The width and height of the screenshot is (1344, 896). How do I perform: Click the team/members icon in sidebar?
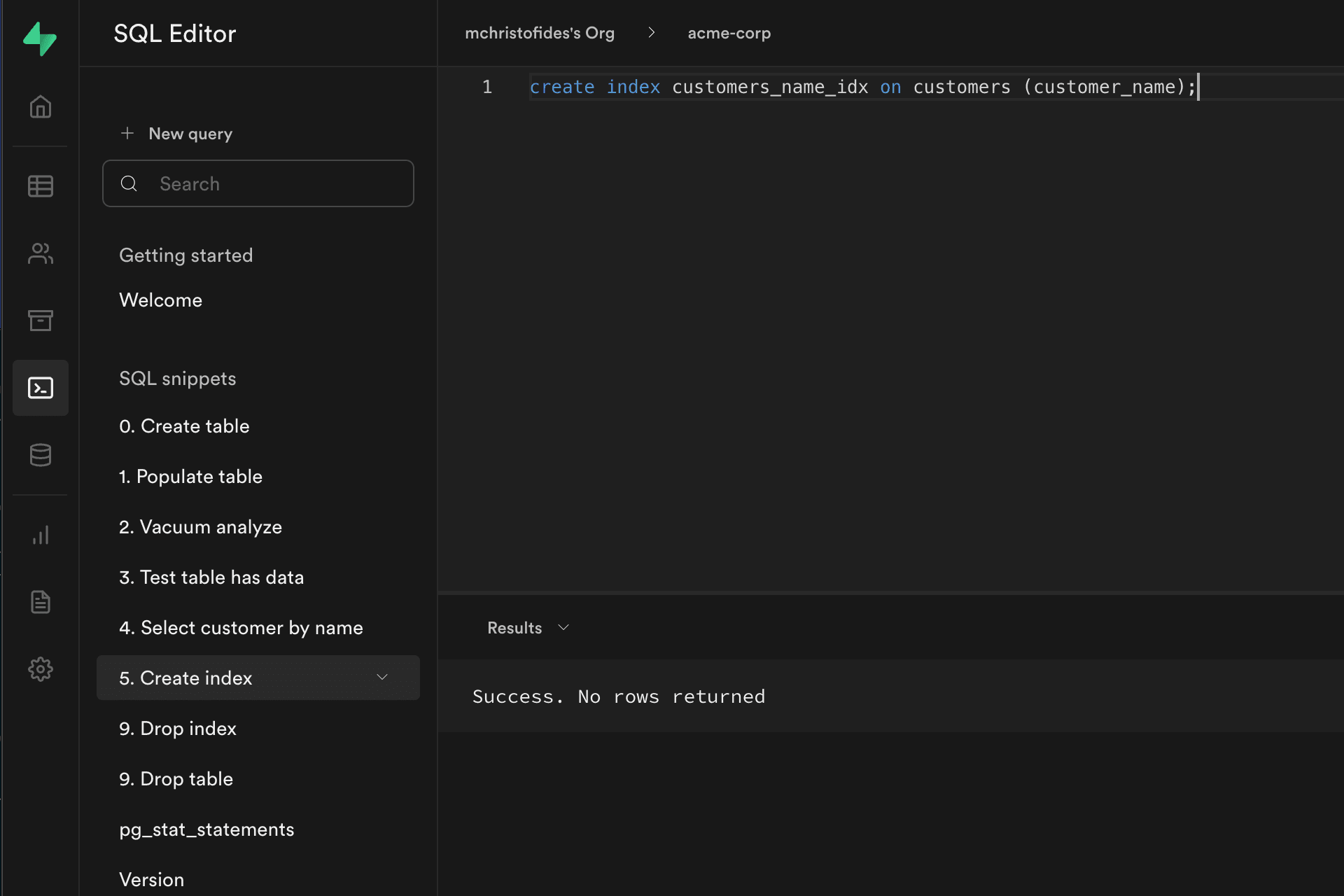(40, 253)
